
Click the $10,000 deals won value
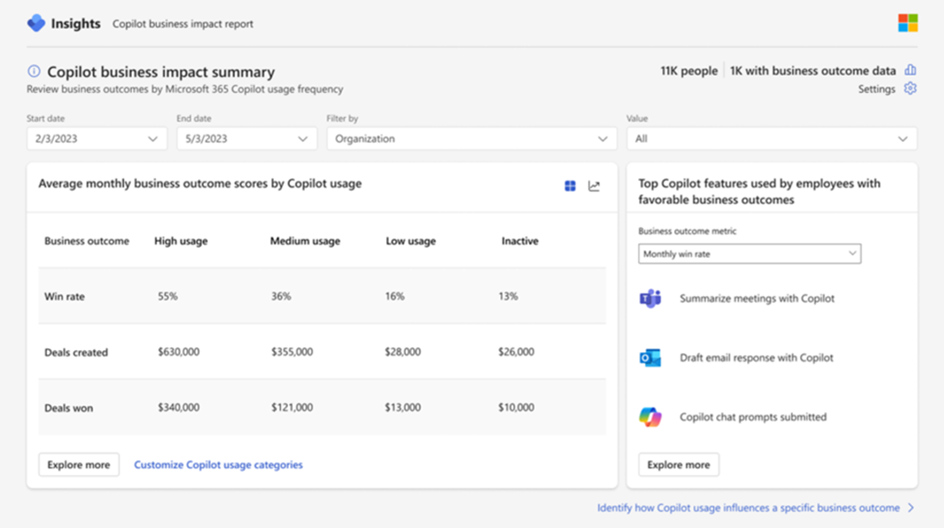coord(516,408)
